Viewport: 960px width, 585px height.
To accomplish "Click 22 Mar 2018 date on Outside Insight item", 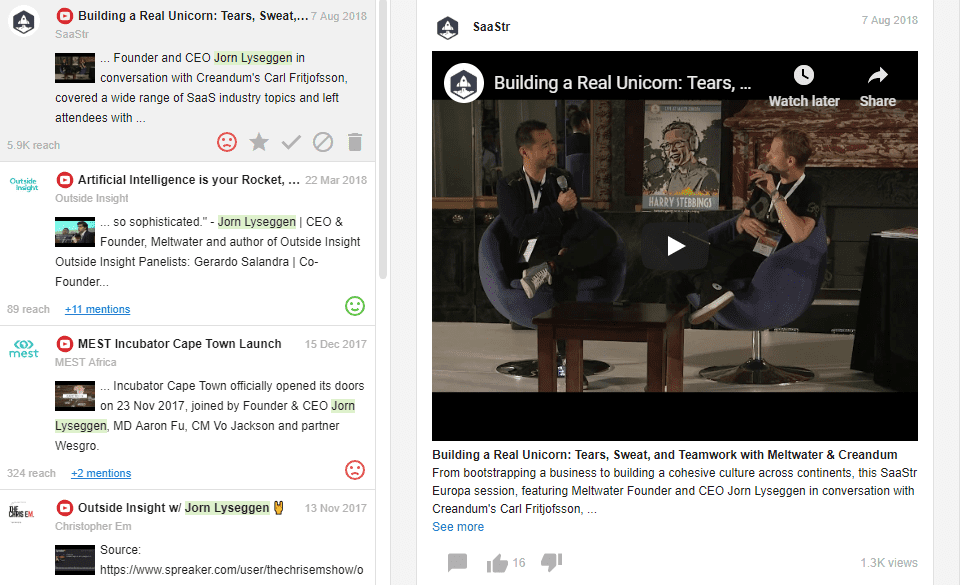I will point(336,180).
